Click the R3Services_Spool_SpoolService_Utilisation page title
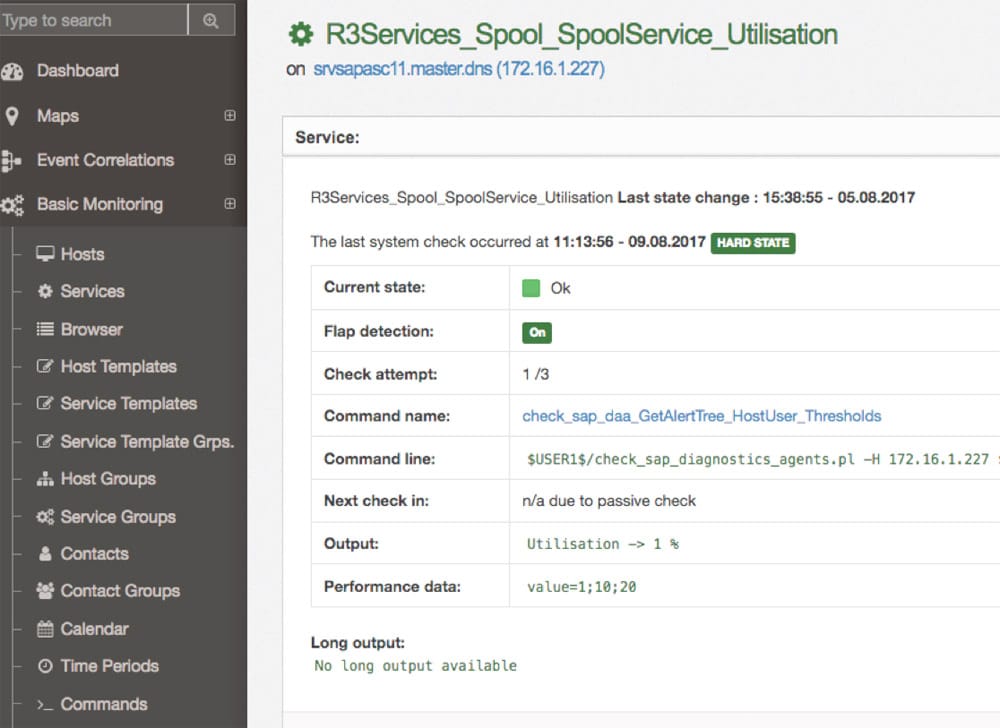 582,34
